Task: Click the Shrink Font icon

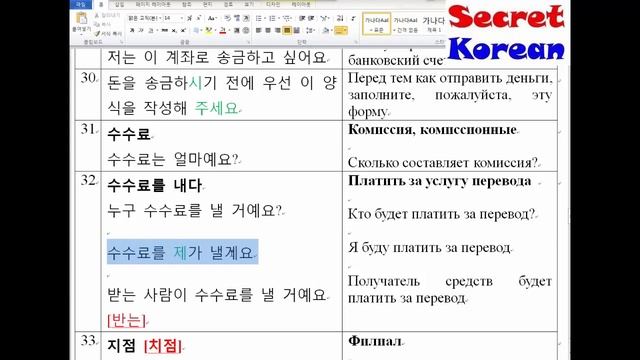Action: click(x=199, y=18)
